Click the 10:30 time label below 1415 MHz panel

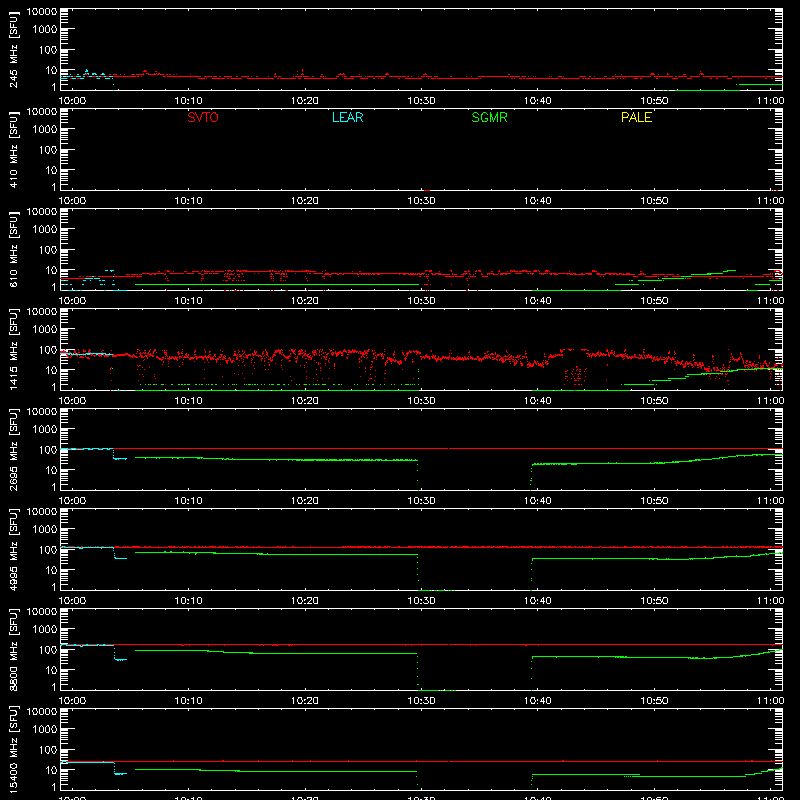[x=421, y=401]
